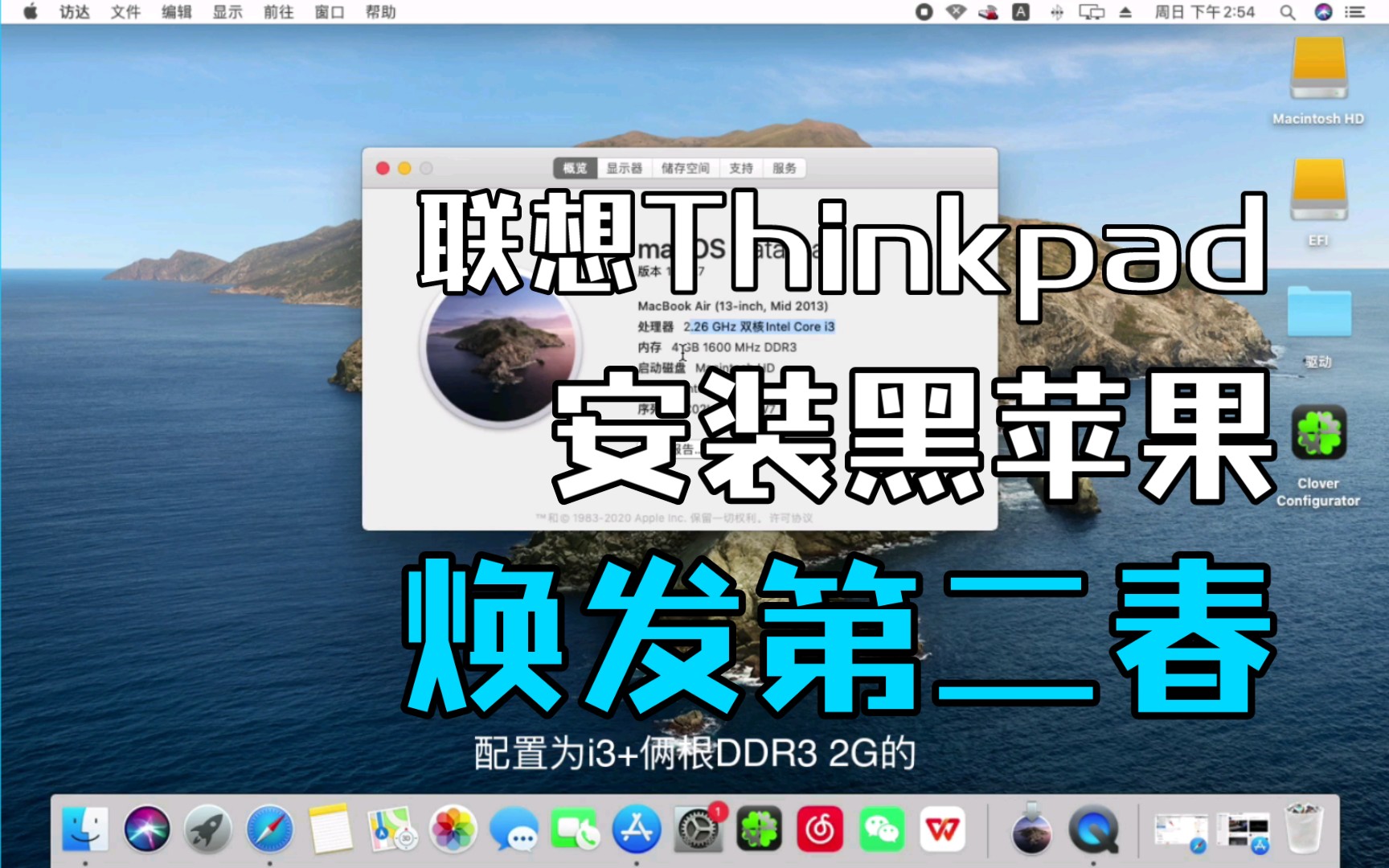
Task: Click the eject icon in menu bar
Action: pyautogui.click(x=1125, y=12)
